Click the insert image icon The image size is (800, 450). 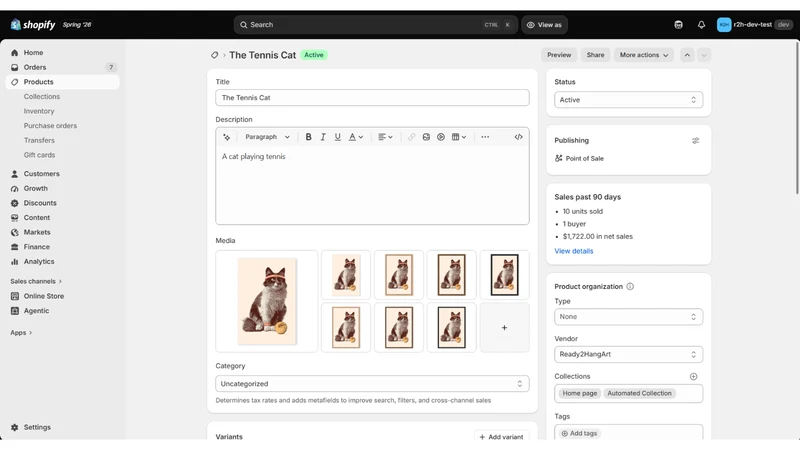point(426,137)
